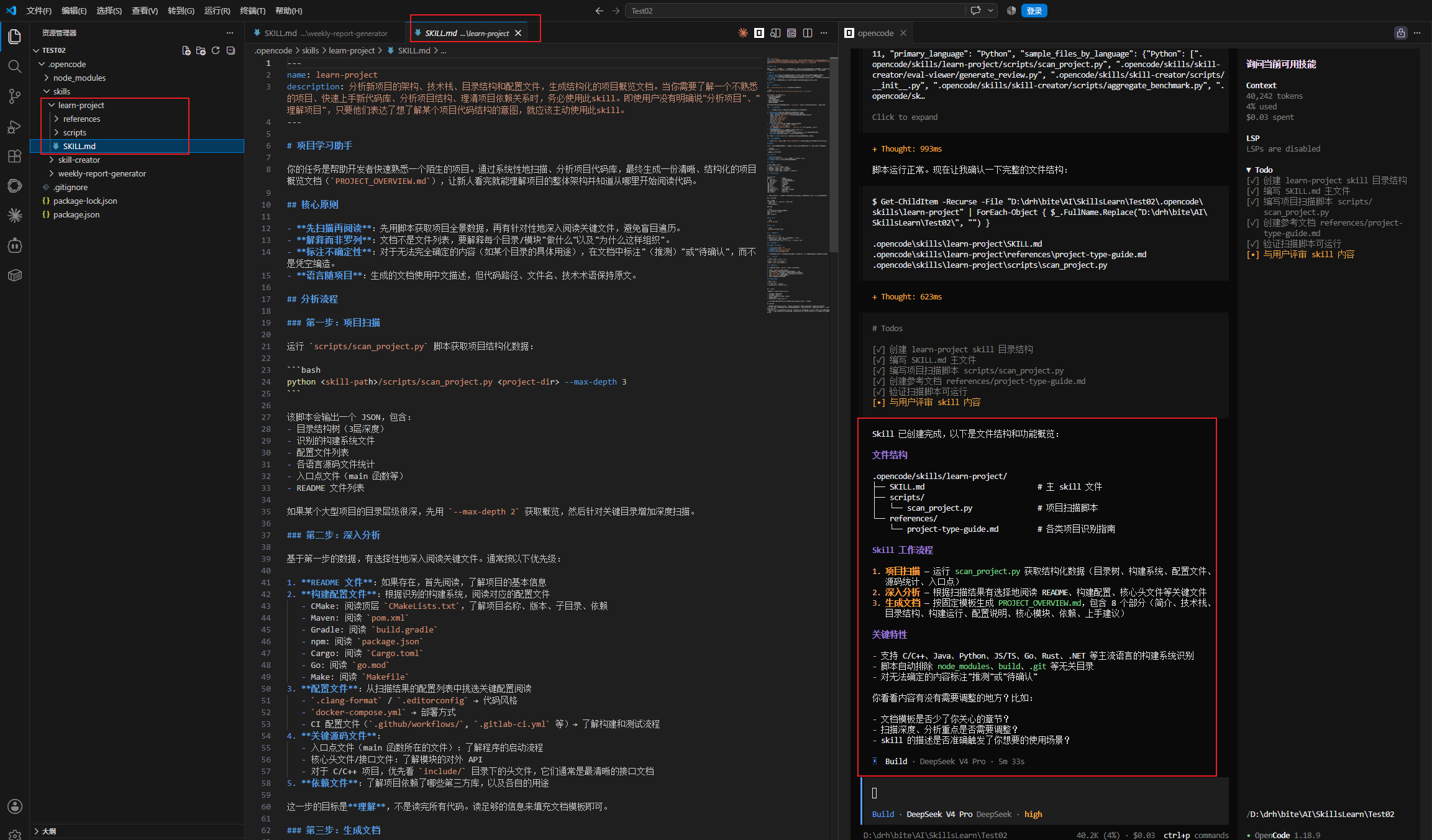Viewport: 1432px width, 840px height.
Task: Open the Explorer panel more actions menu
Action: point(230,33)
